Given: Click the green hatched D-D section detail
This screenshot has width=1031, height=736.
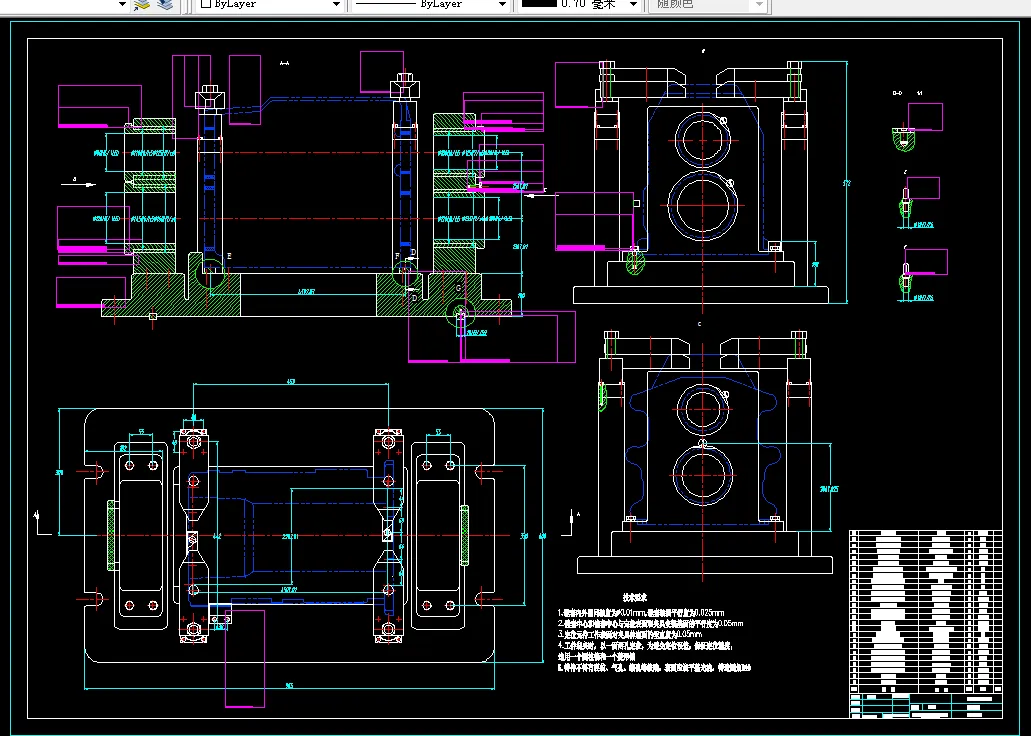Looking at the screenshot, I should tap(905, 139).
